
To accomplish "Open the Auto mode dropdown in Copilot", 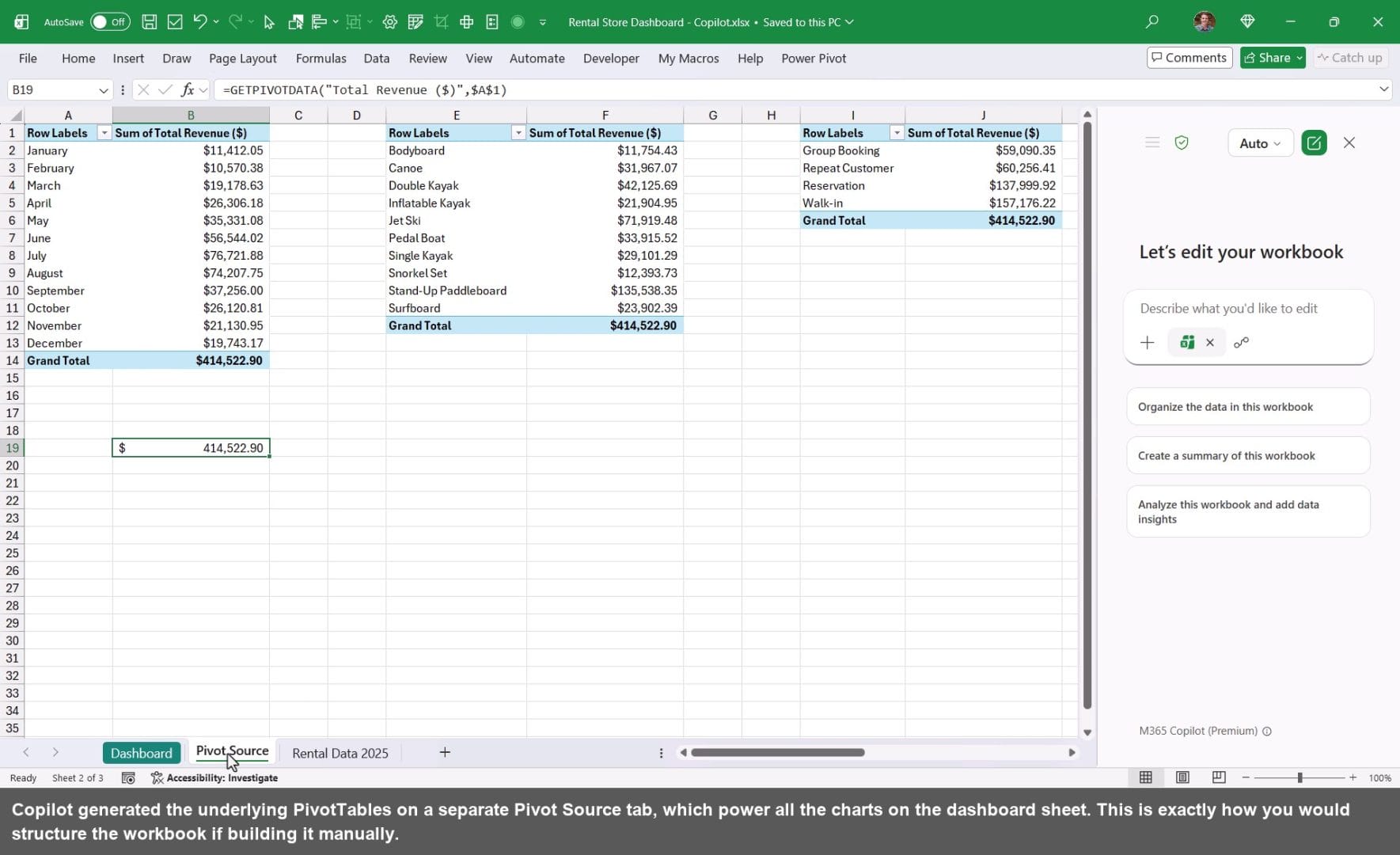I will [1261, 143].
